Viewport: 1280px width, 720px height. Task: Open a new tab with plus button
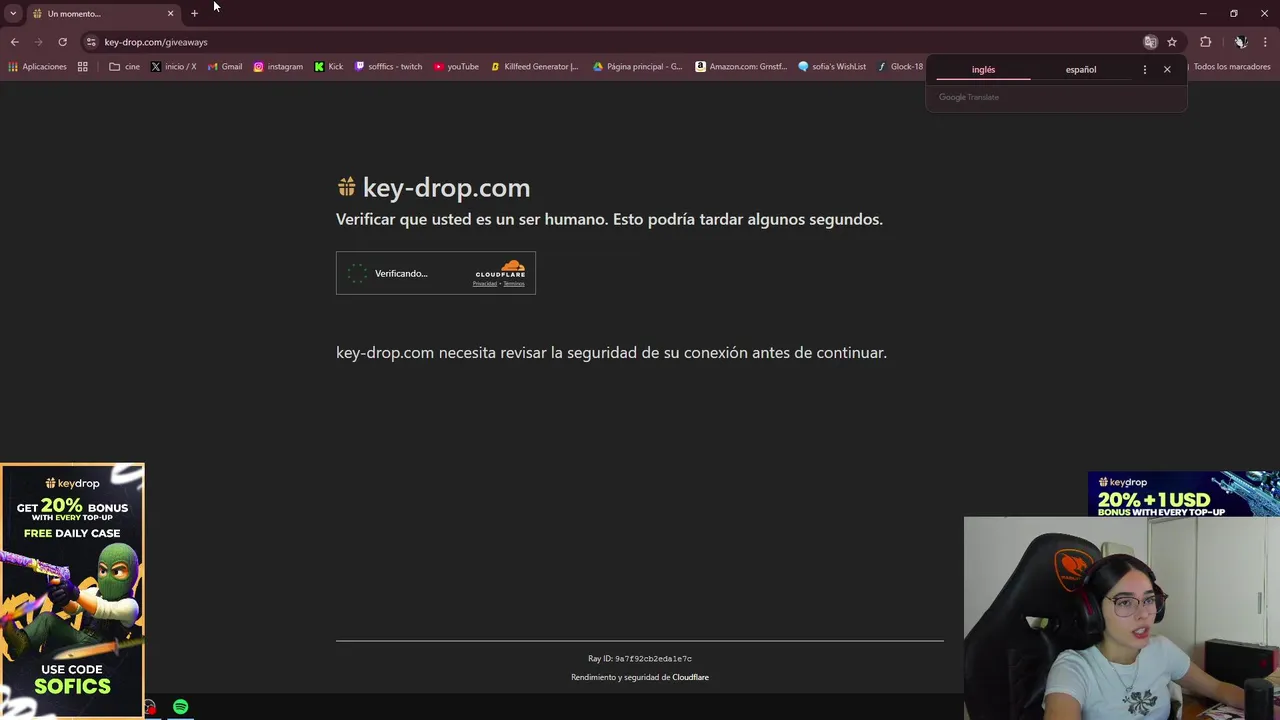pyautogui.click(x=194, y=13)
